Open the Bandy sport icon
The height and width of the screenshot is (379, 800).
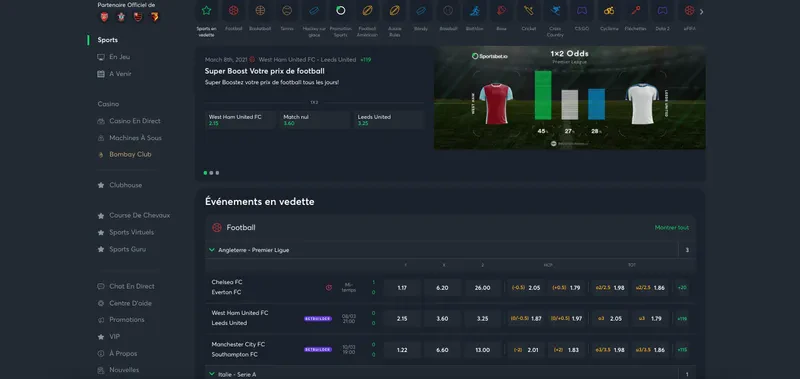421,10
